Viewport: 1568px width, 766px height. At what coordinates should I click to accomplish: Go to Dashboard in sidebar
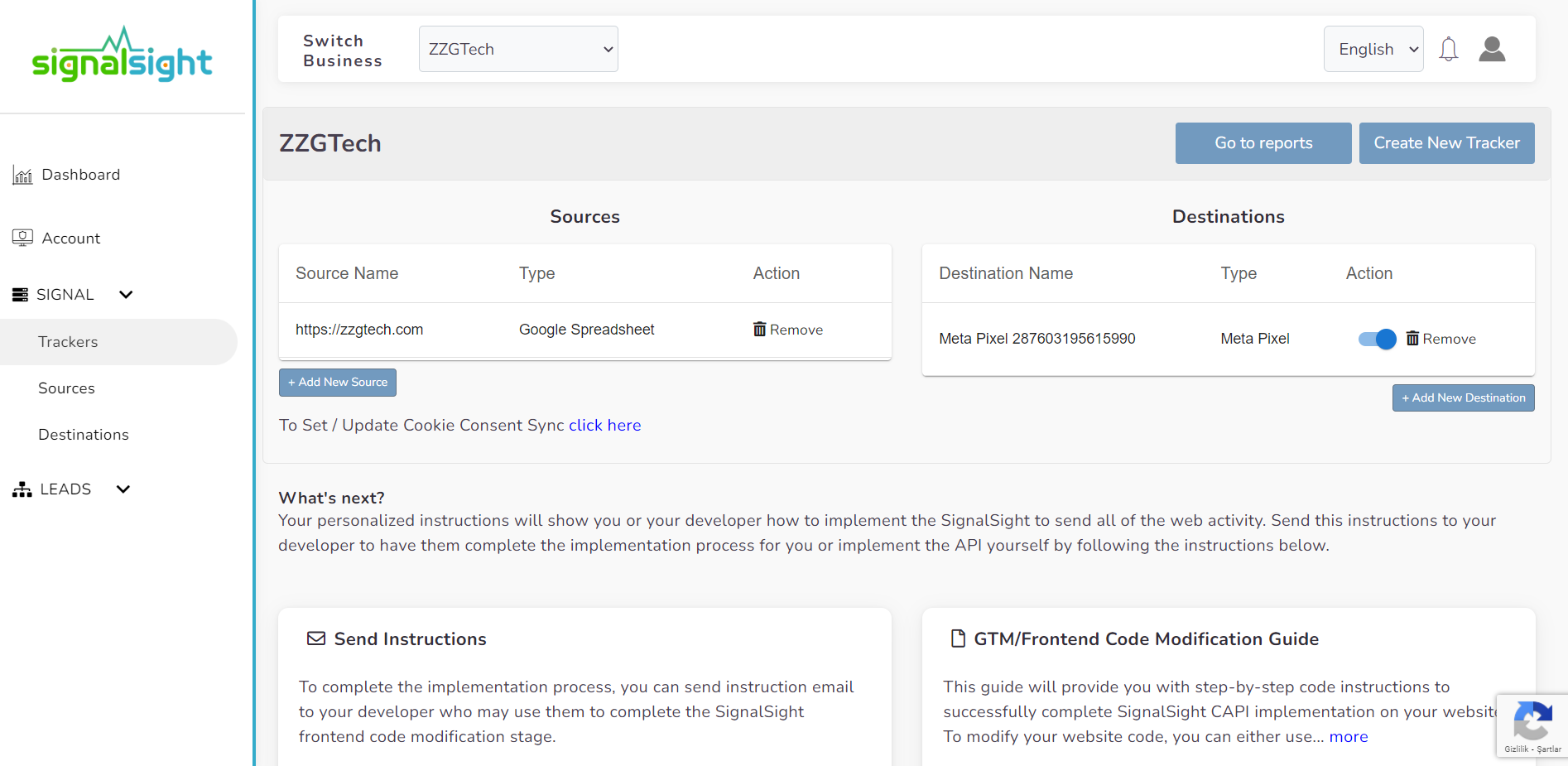click(81, 175)
